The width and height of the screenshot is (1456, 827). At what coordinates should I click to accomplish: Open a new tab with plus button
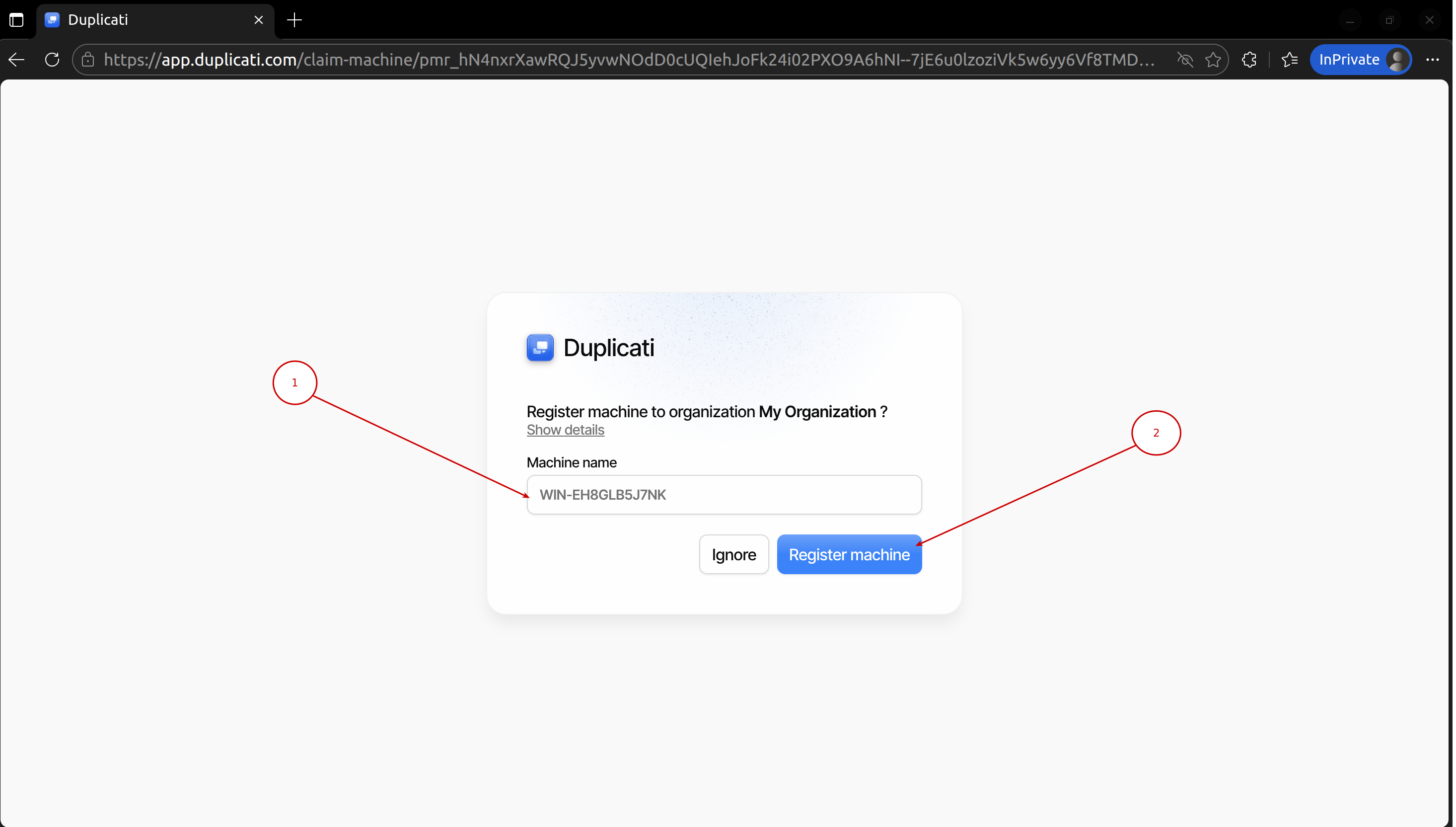pyautogui.click(x=294, y=20)
